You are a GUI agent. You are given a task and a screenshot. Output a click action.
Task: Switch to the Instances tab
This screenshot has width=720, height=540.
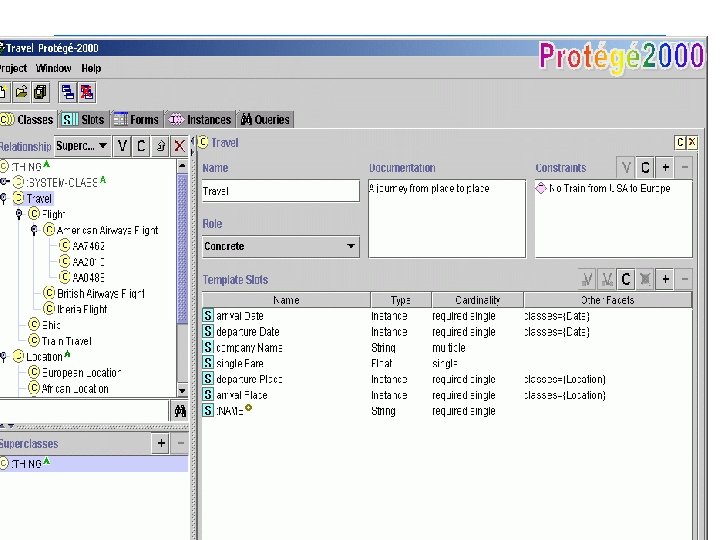coord(200,120)
